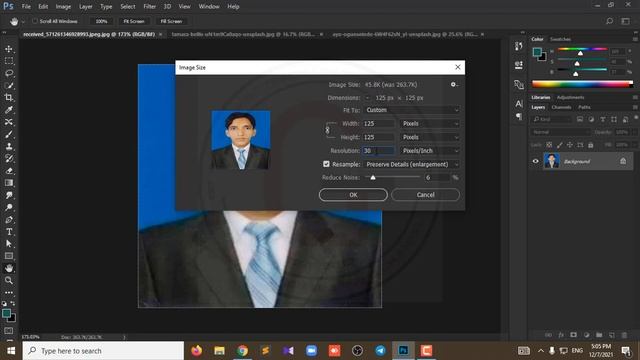Viewport: 640px width, 360px height.
Task: Click the foreground color swatch in toolbar
Action: pos(6,313)
